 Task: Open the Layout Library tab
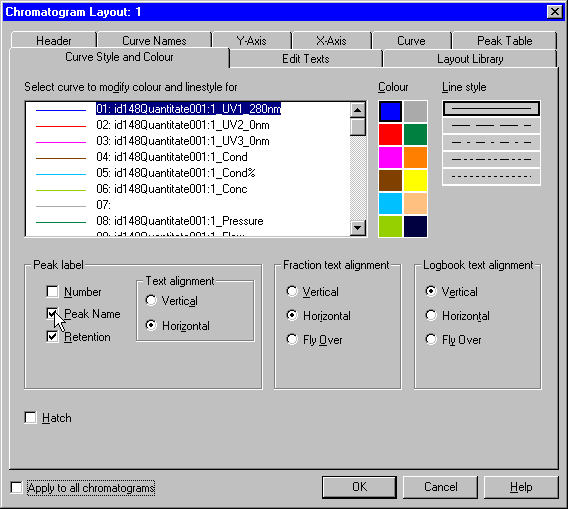click(470, 59)
